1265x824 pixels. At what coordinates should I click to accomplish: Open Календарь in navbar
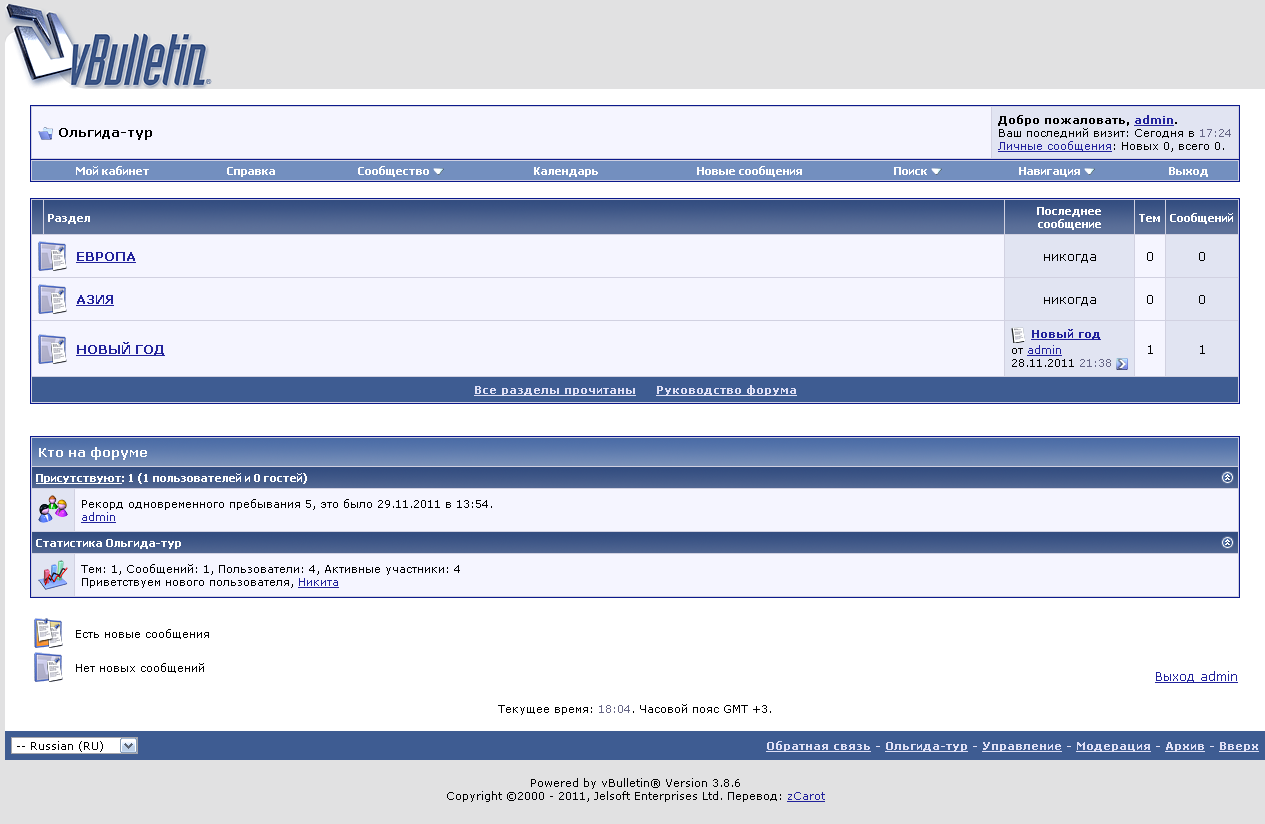565,171
